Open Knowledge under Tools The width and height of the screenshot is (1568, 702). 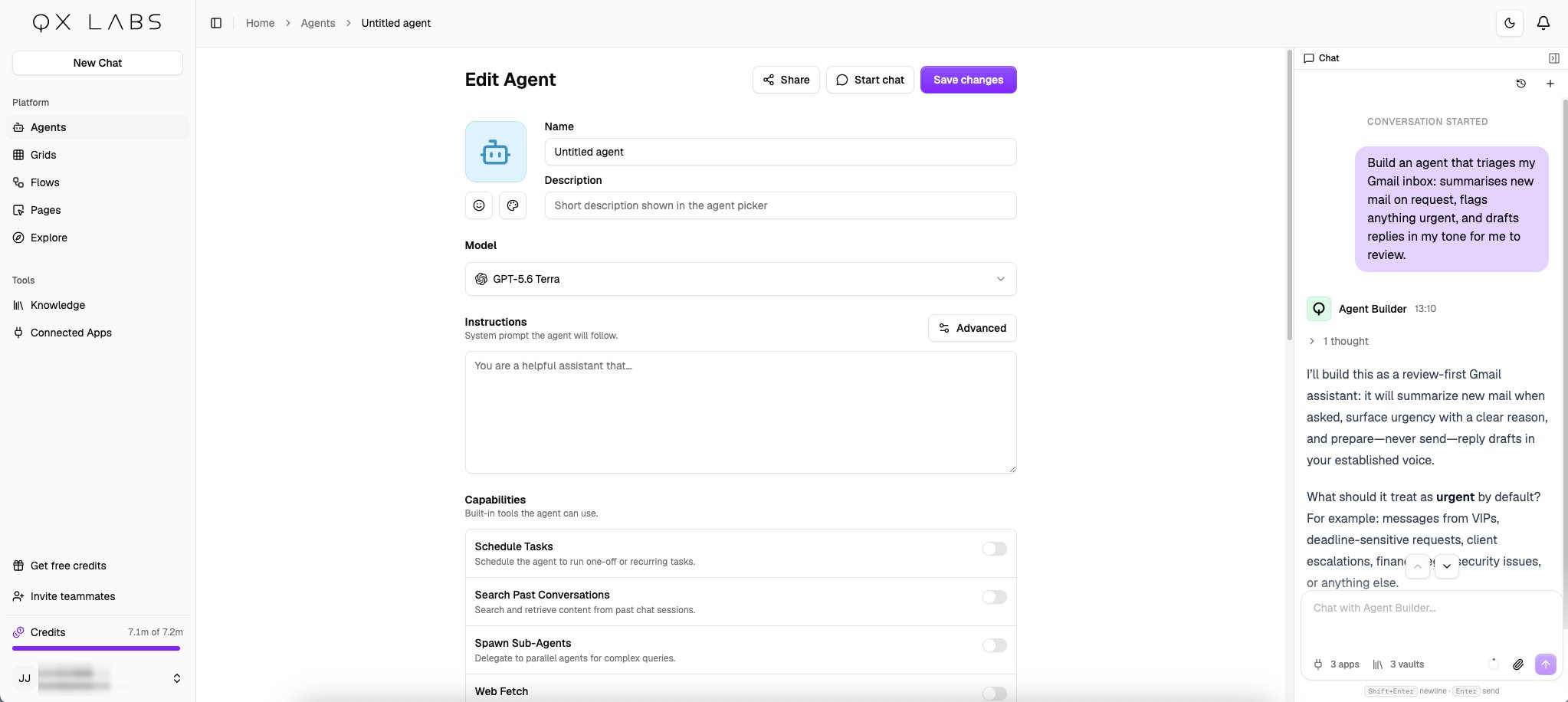(97, 305)
